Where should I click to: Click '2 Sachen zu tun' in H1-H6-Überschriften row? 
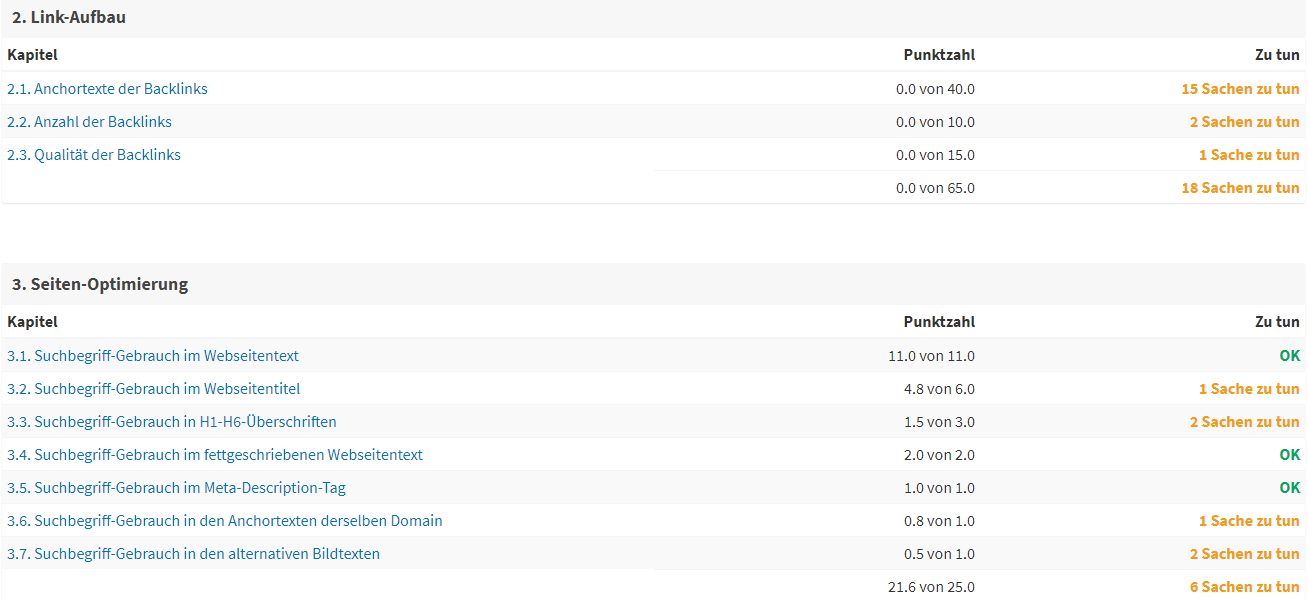click(x=1244, y=422)
